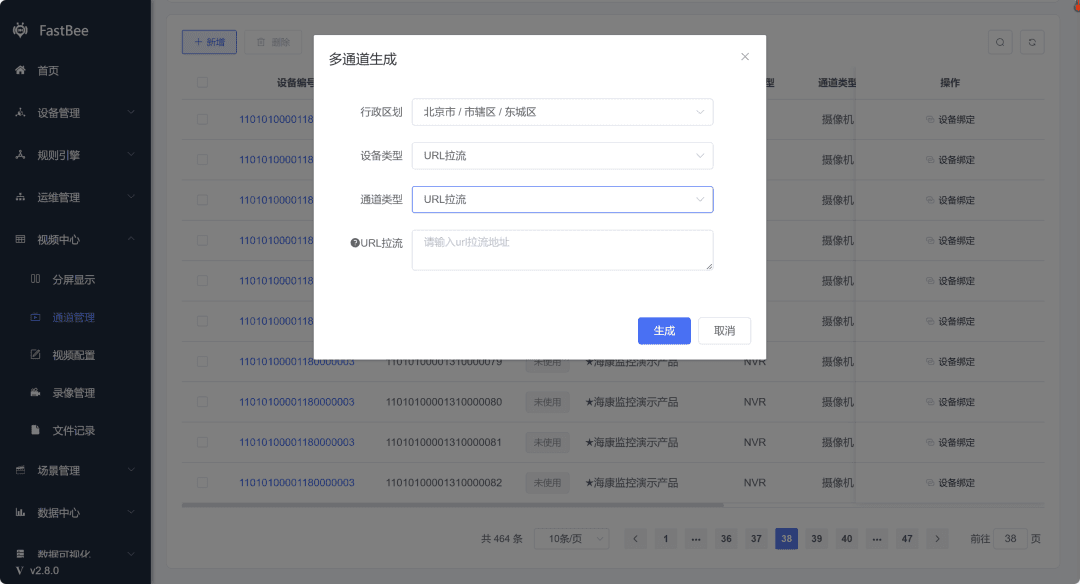Click the 新增 button
The width and height of the screenshot is (1080, 584).
pos(209,42)
